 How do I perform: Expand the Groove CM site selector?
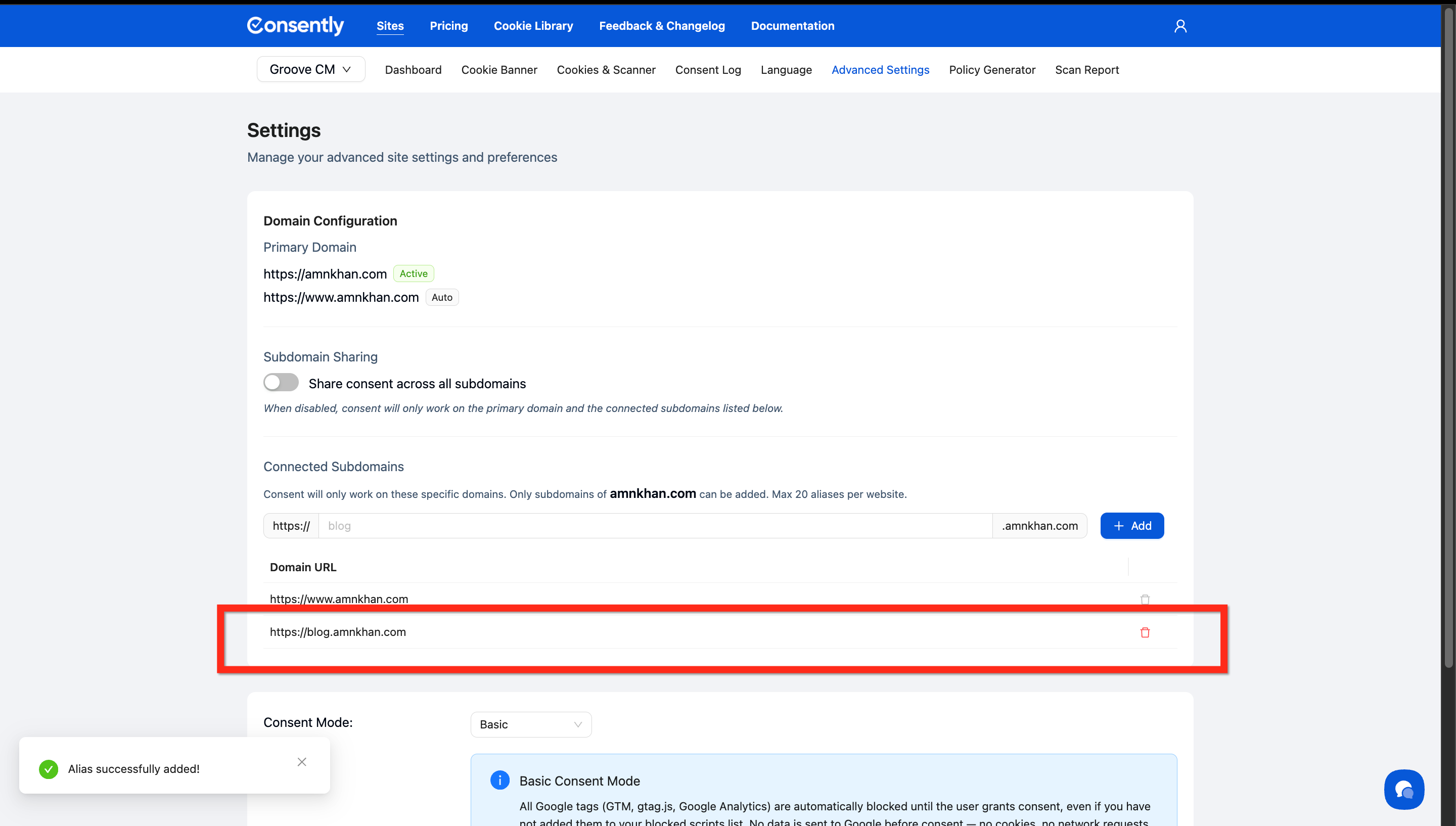(310, 69)
